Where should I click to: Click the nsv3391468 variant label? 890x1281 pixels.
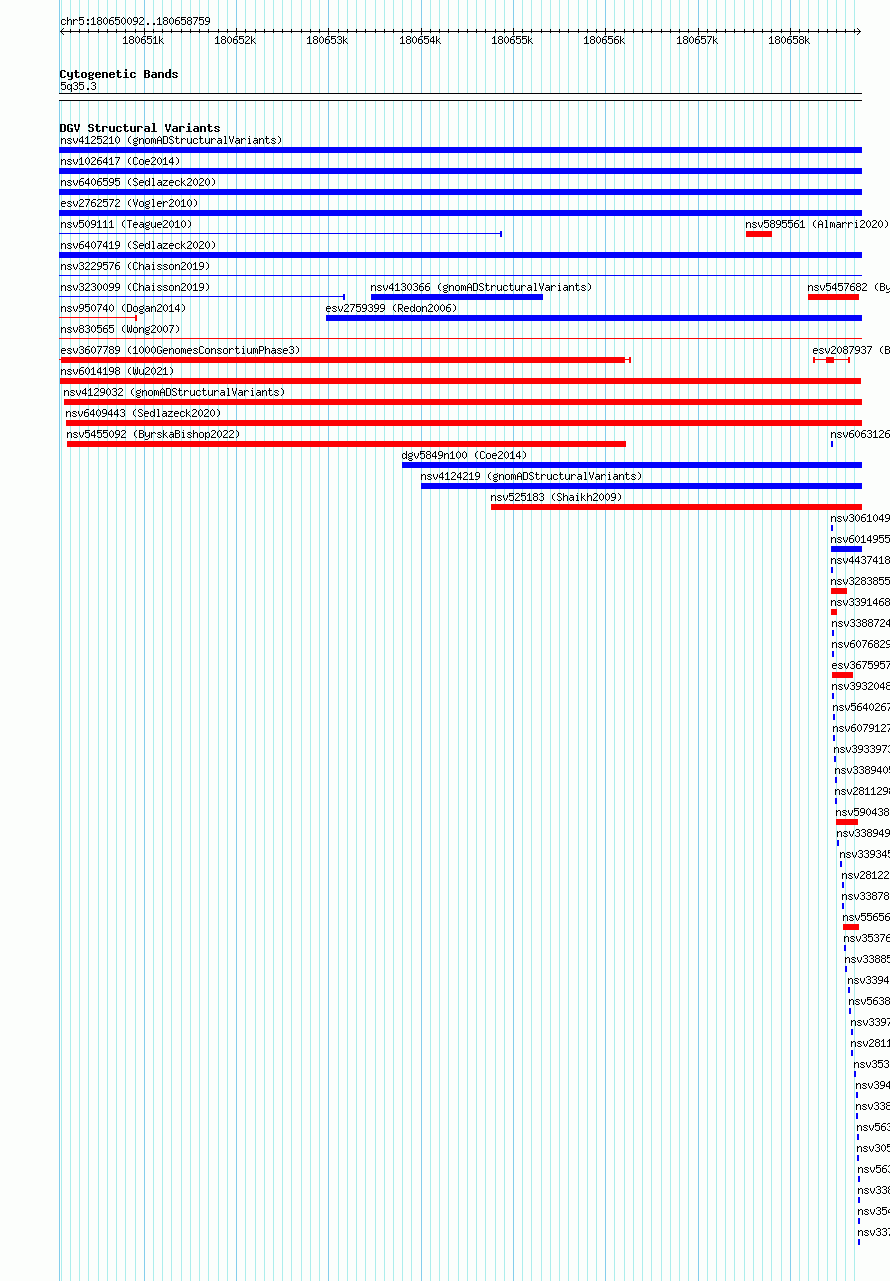[x=860, y=602]
